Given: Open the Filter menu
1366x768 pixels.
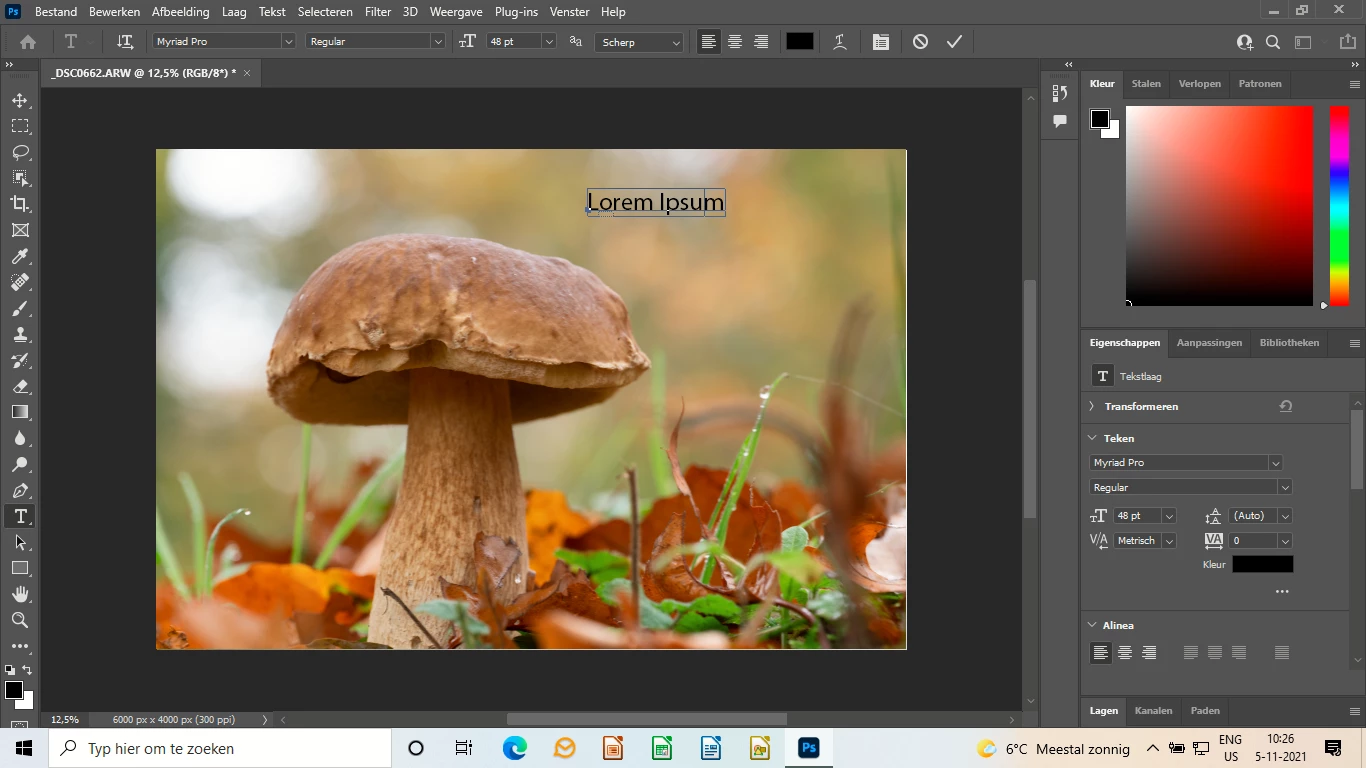Looking at the screenshot, I should (x=378, y=12).
